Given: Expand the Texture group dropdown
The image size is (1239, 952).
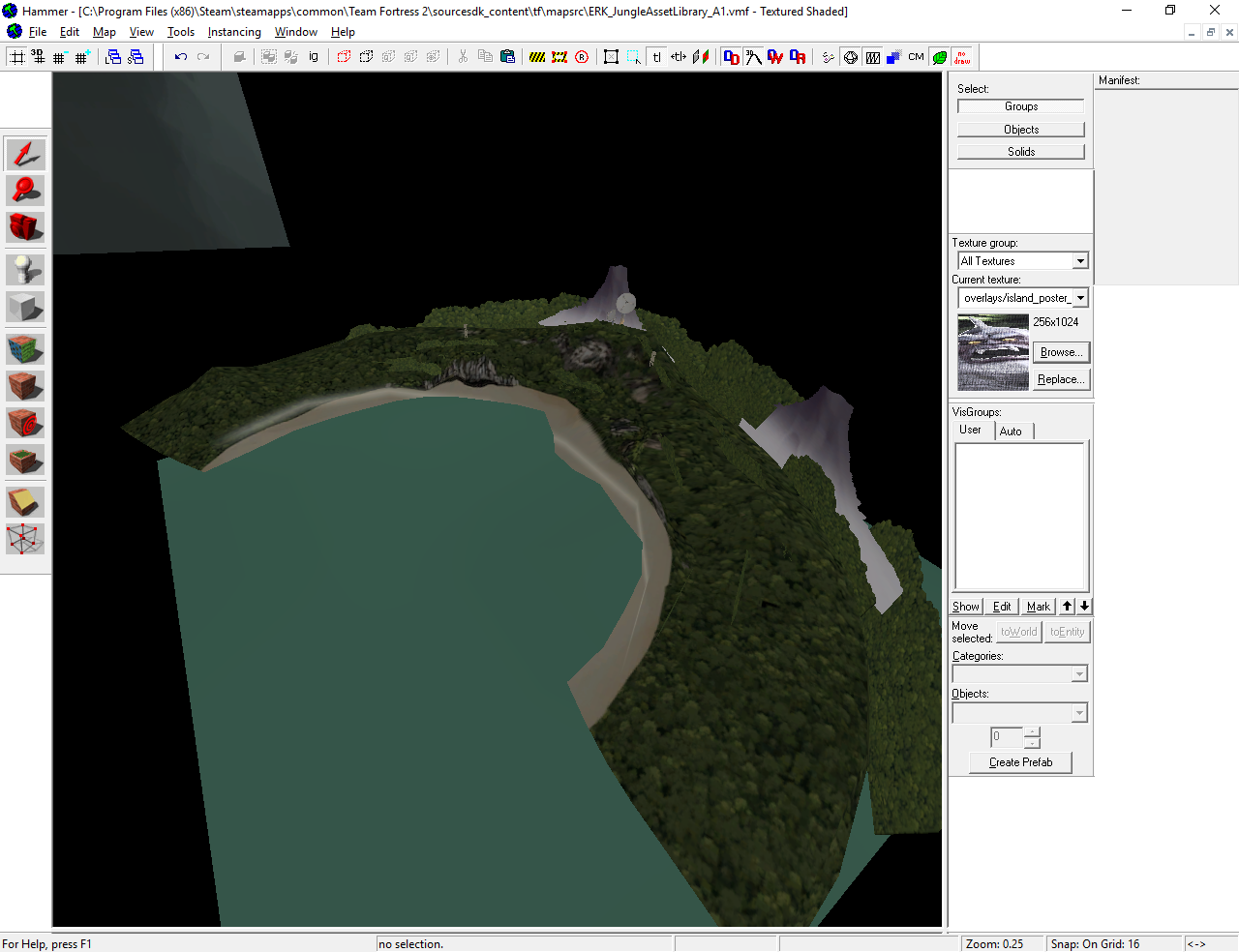Looking at the screenshot, I should (x=1080, y=261).
